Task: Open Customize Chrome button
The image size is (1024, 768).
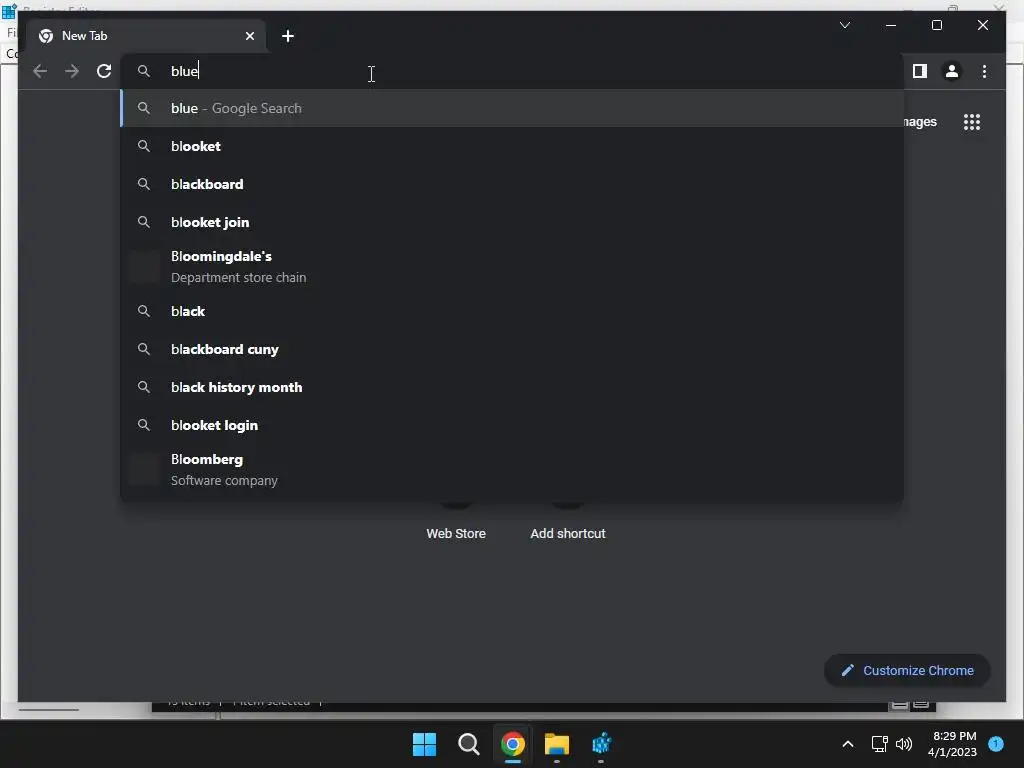Action: click(907, 671)
